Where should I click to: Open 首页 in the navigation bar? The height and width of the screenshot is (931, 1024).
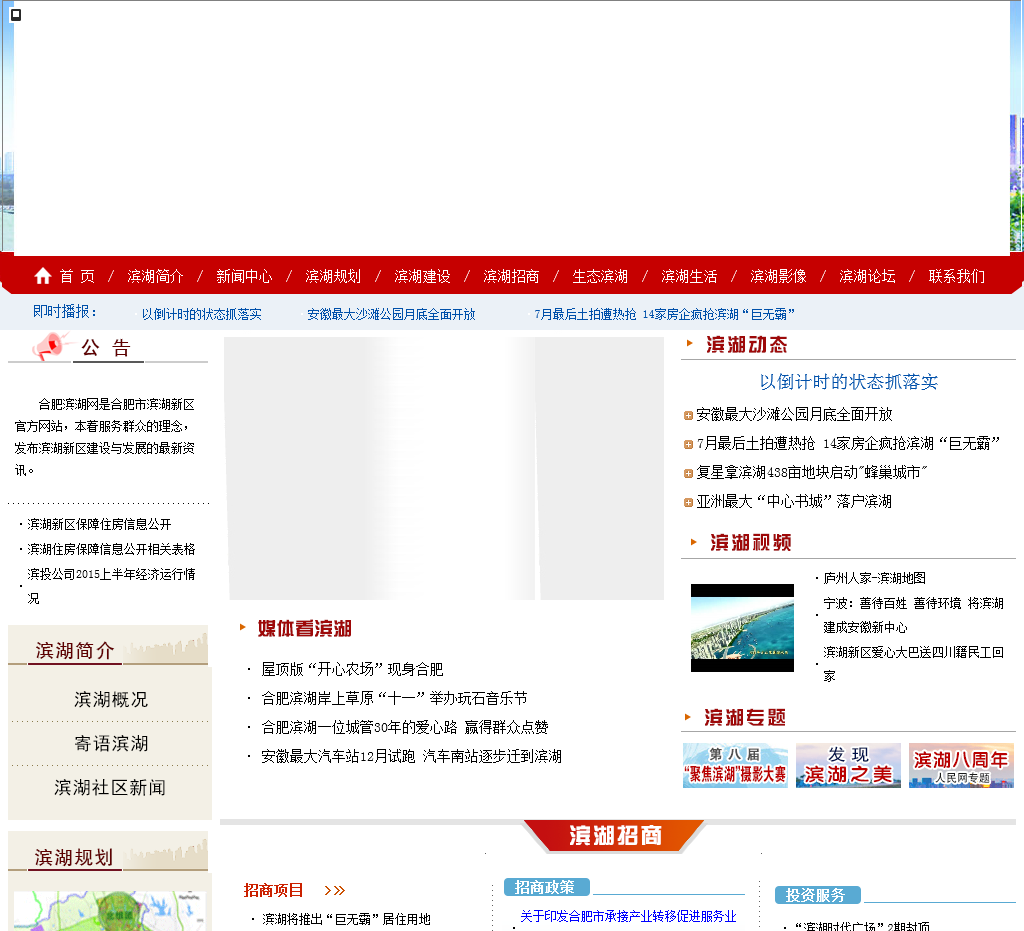[77, 276]
